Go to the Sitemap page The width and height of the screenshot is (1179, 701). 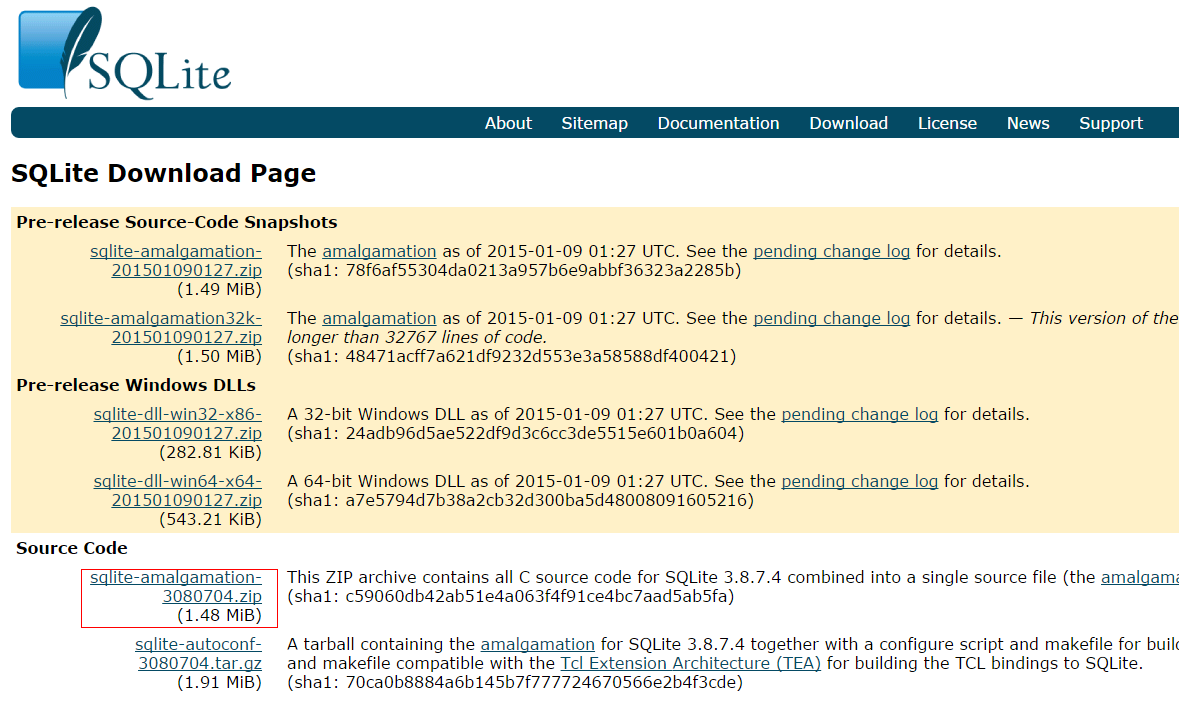pos(594,123)
